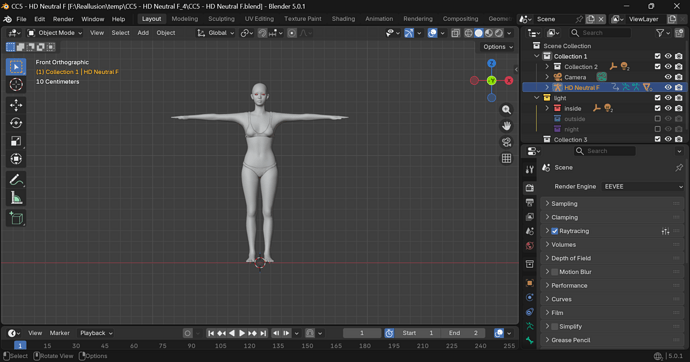Switch orthographic/perspective grid icon
The image size is (690, 362).
tap(506, 158)
